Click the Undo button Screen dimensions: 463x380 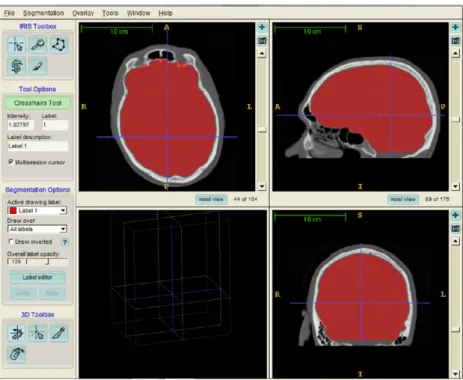click(23, 293)
